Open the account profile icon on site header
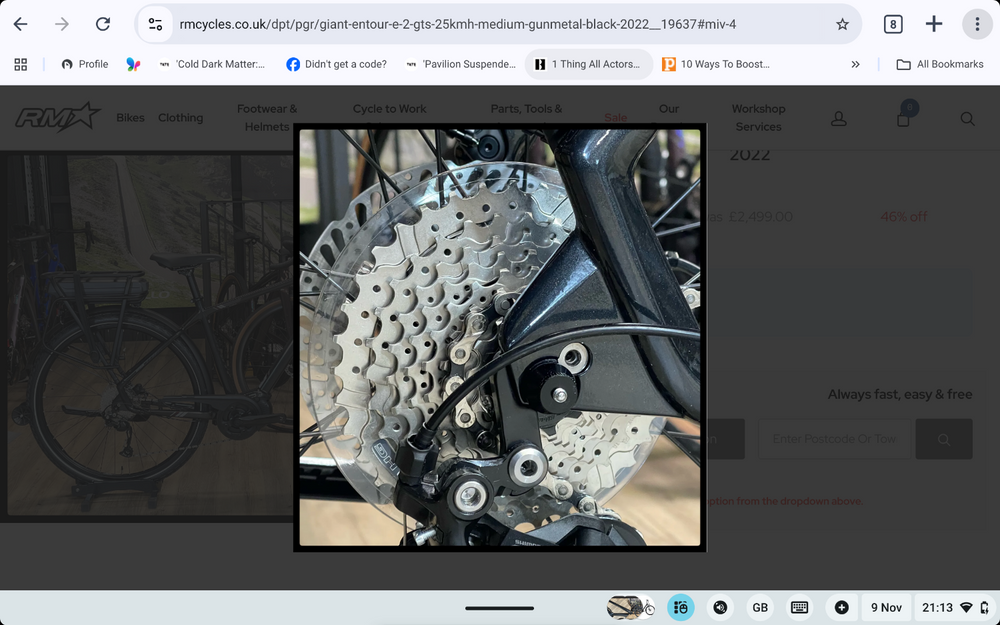The width and height of the screenshot is (1000, 625). pyautogui.click(x=839, y=118)
